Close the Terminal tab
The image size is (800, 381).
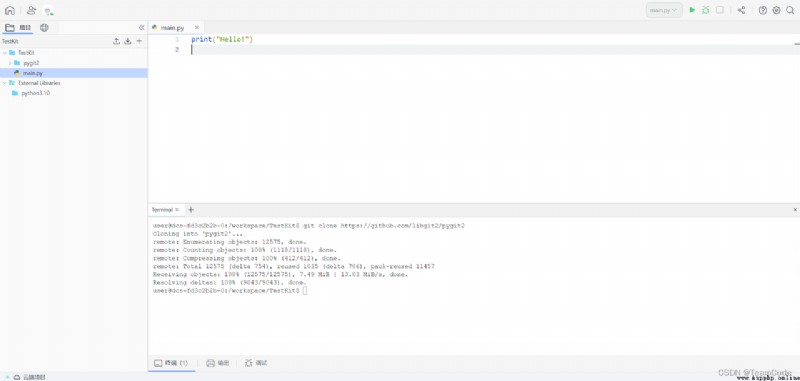[177, 210]
